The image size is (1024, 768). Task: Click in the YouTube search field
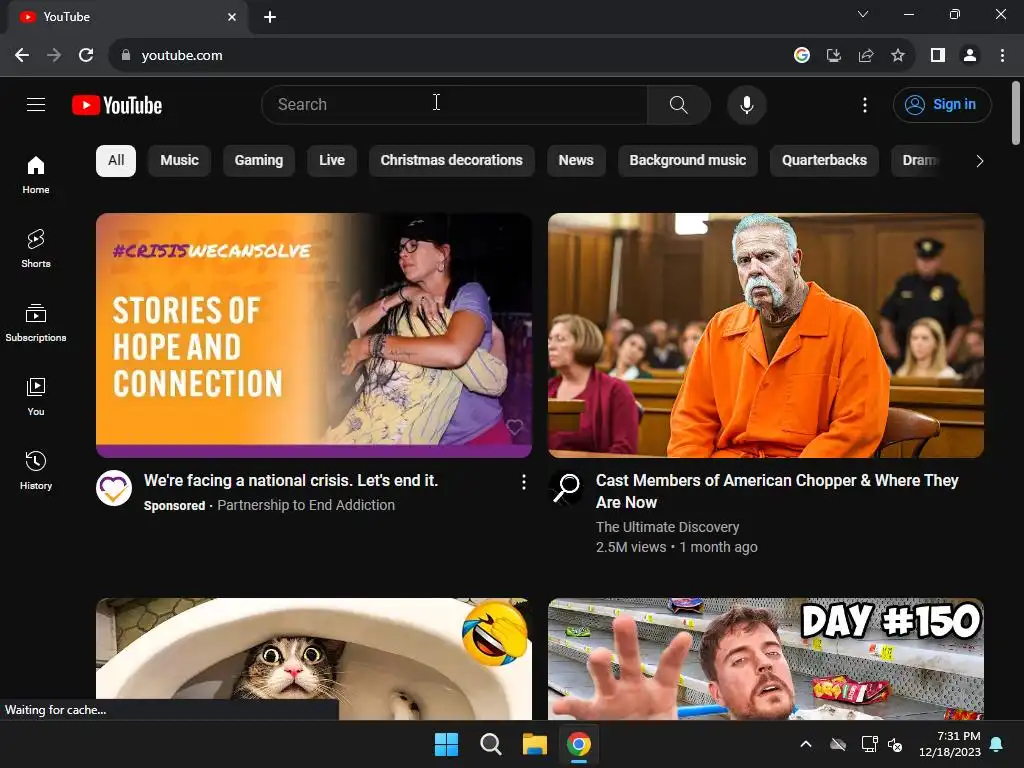tap(455, 104)
